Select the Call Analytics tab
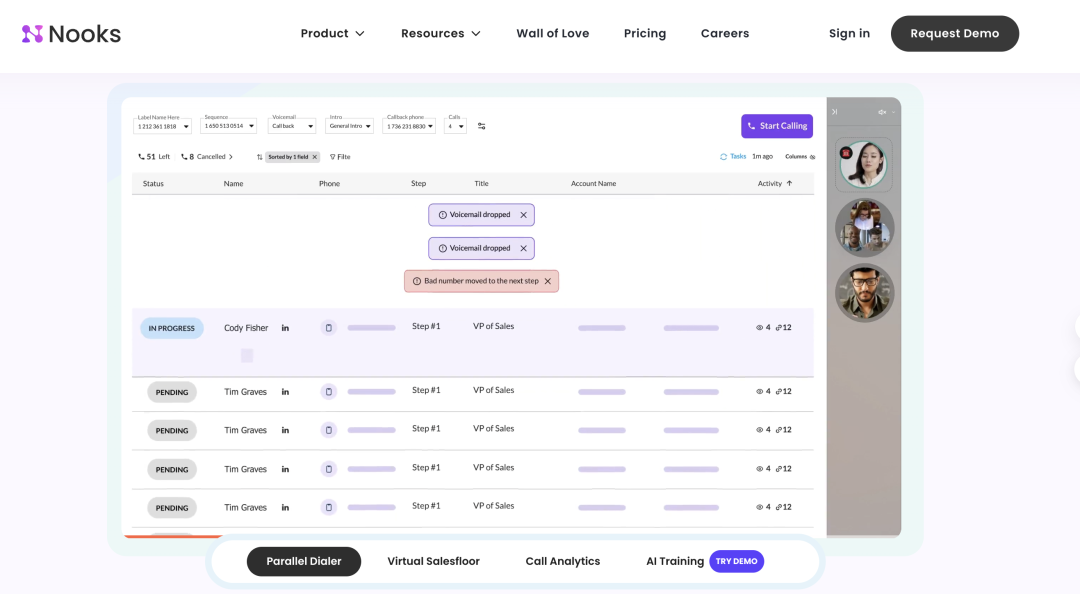This screenshot has width=1080, height=594. click(563, 561)
